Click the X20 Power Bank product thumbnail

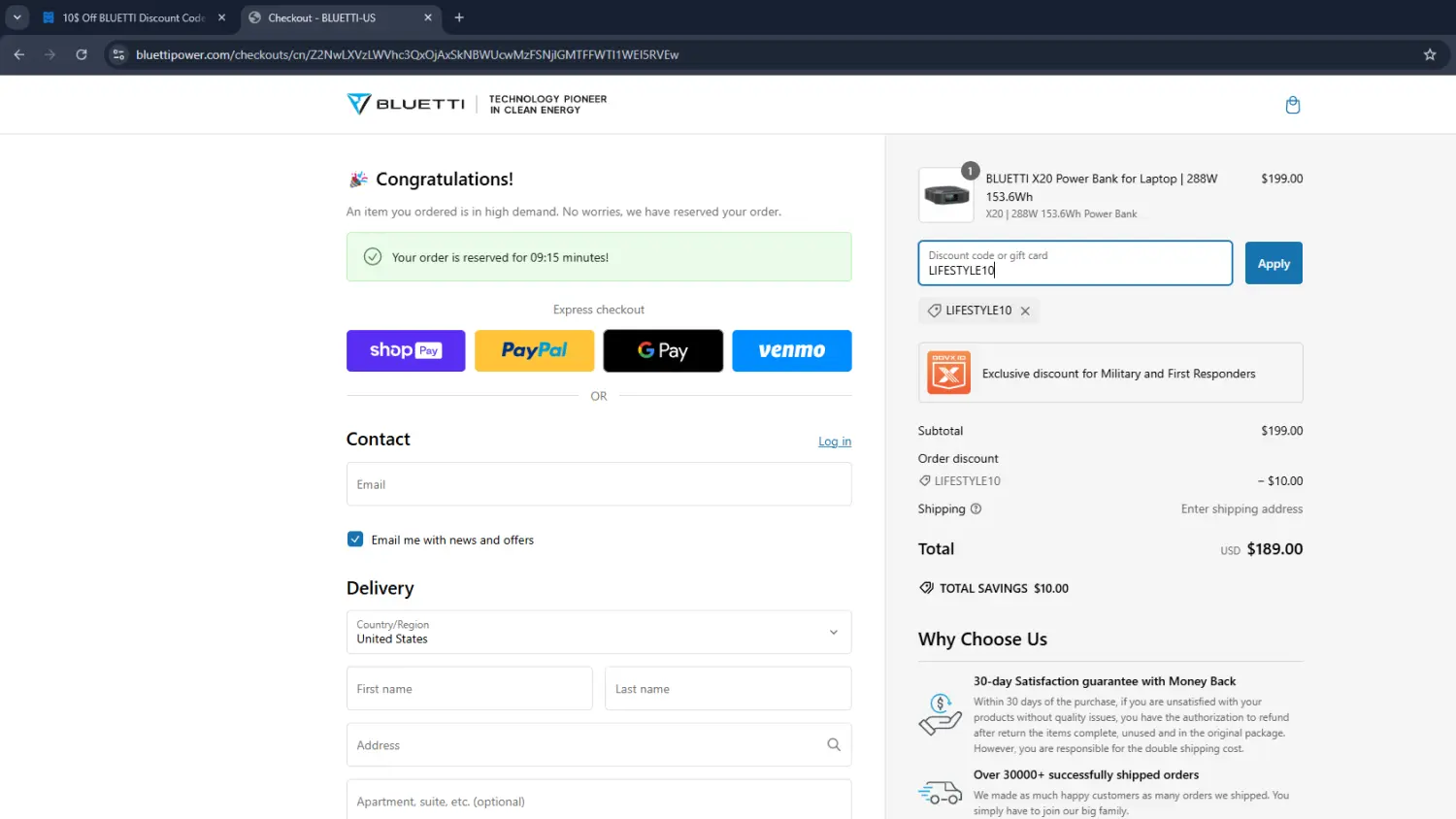point(946,195)
